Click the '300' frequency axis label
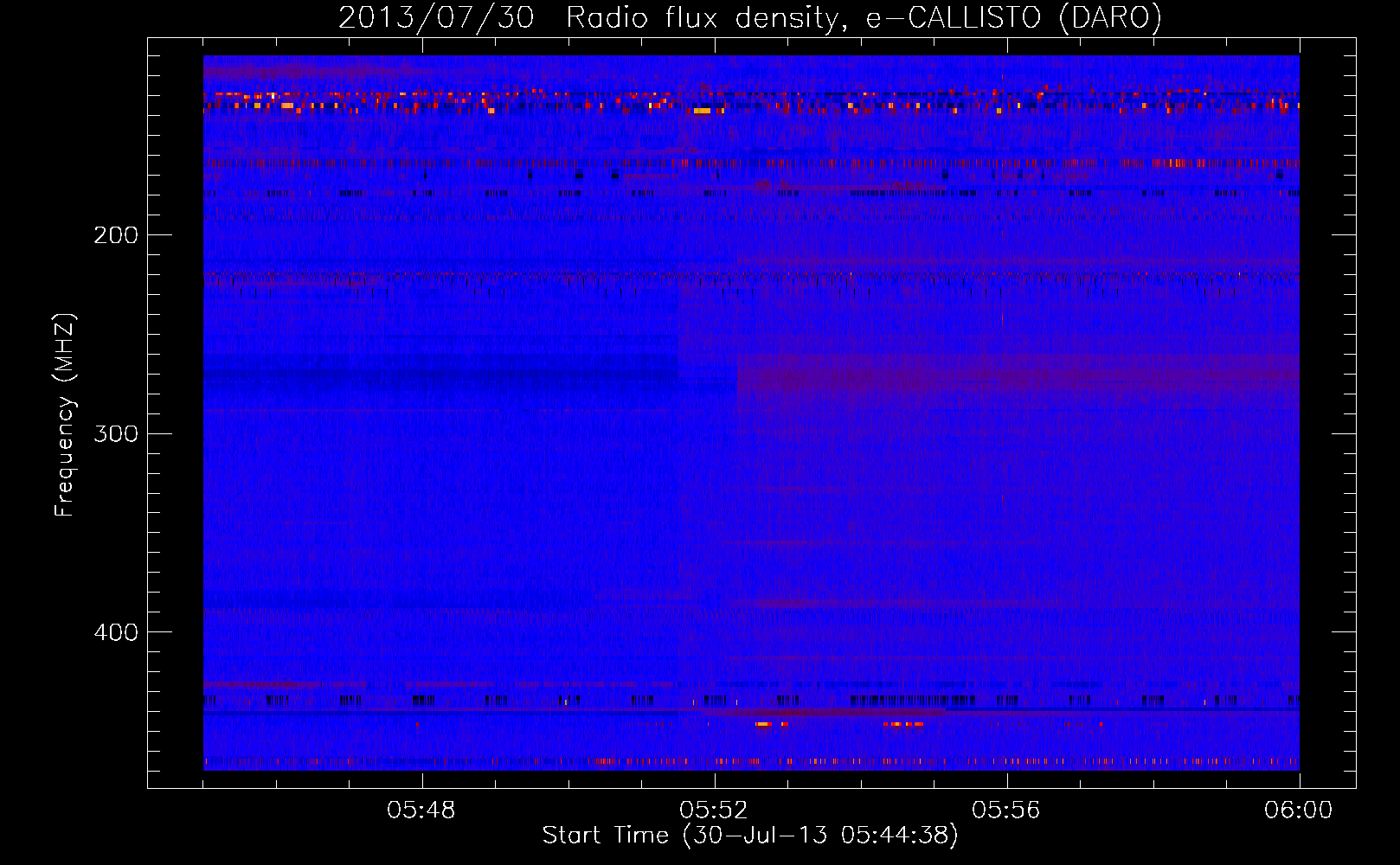 tap(116, 433)
